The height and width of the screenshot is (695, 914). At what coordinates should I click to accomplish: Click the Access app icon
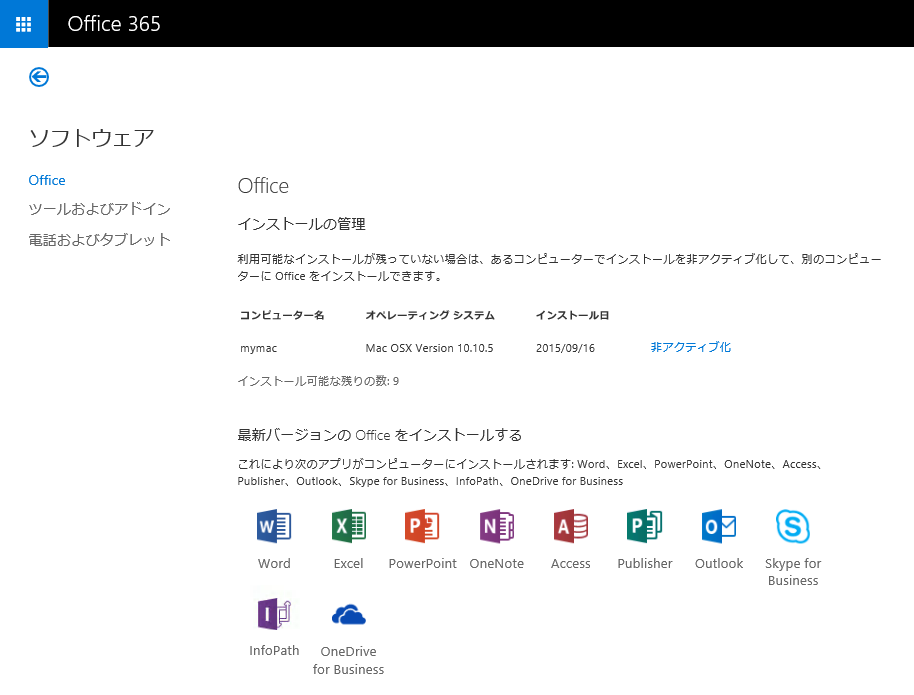click(x=571, y=526)
